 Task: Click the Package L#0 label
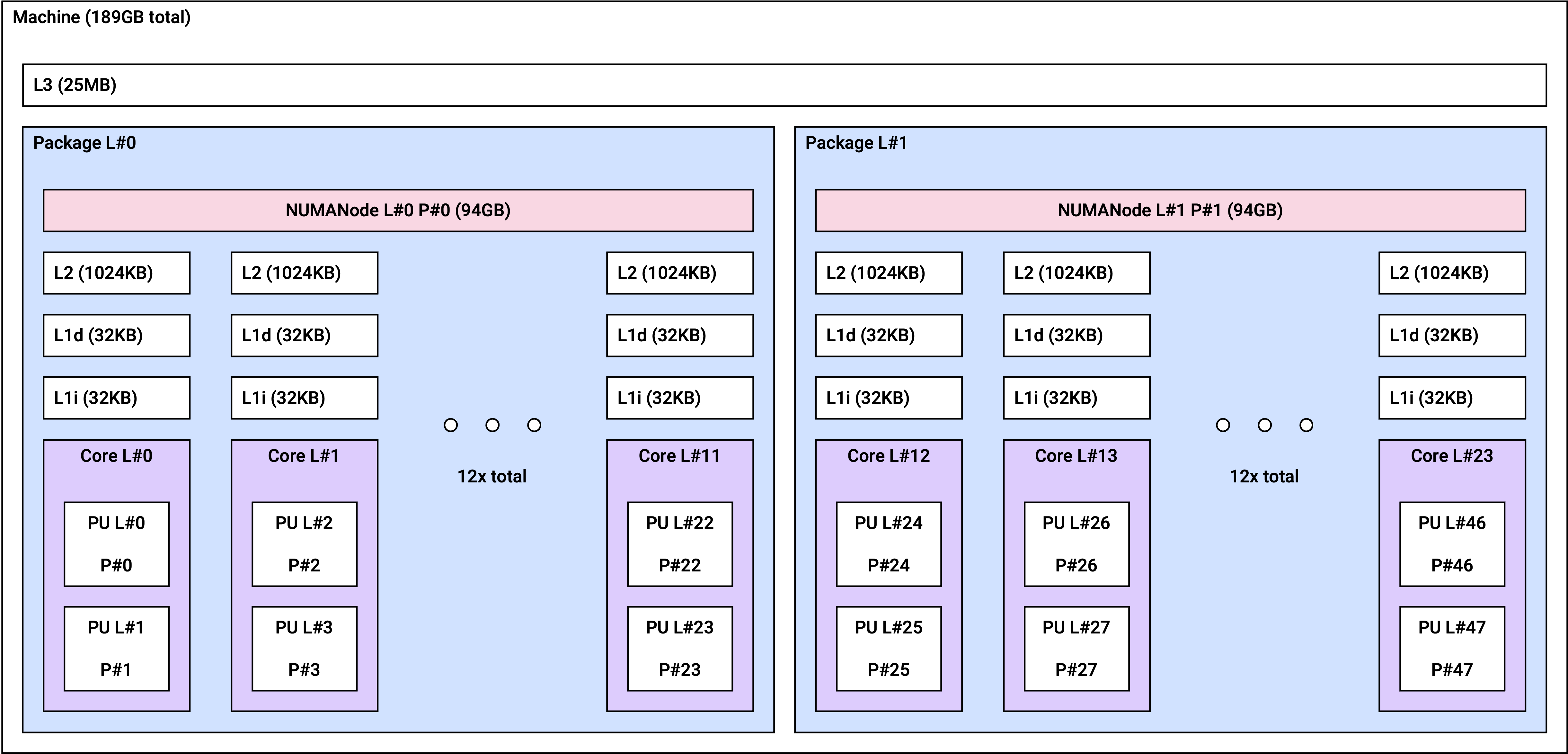[84, 142]
